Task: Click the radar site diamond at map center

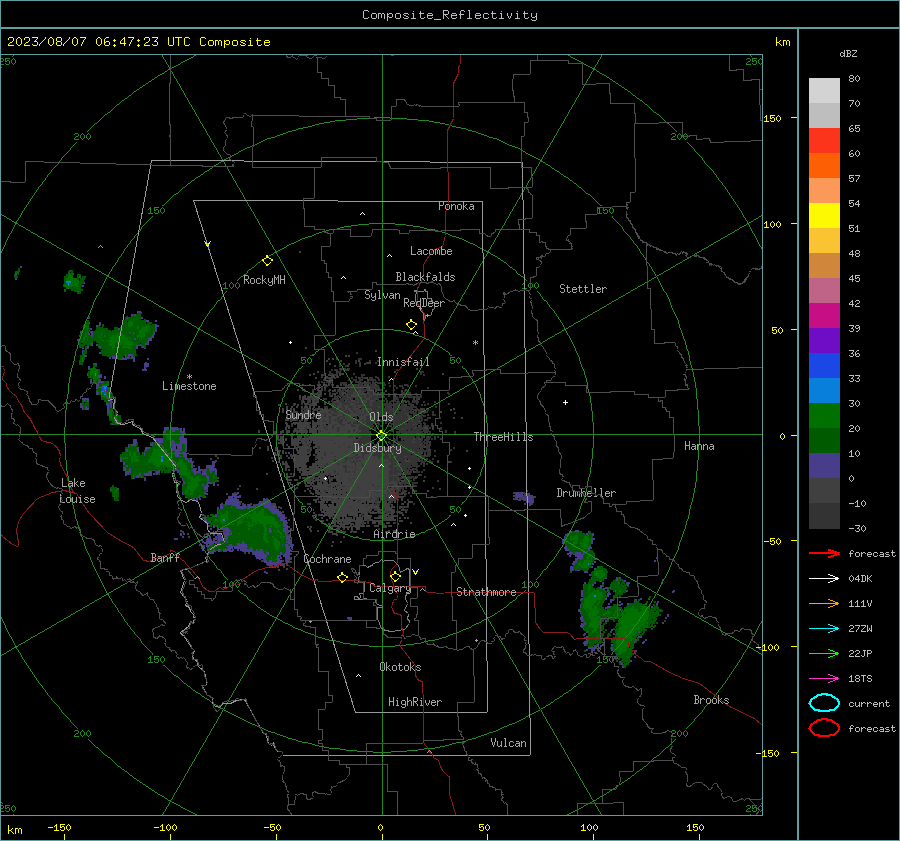Action: 381,436
